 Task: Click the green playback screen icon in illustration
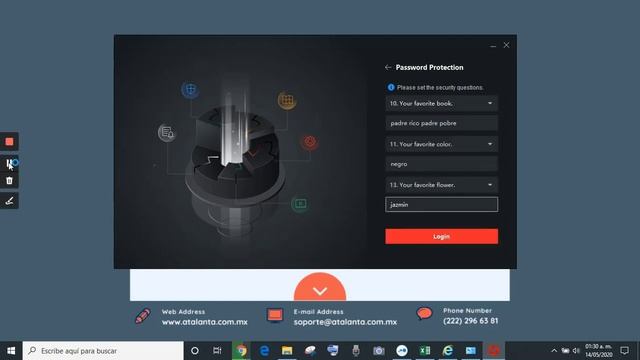[x=300, y=203]
